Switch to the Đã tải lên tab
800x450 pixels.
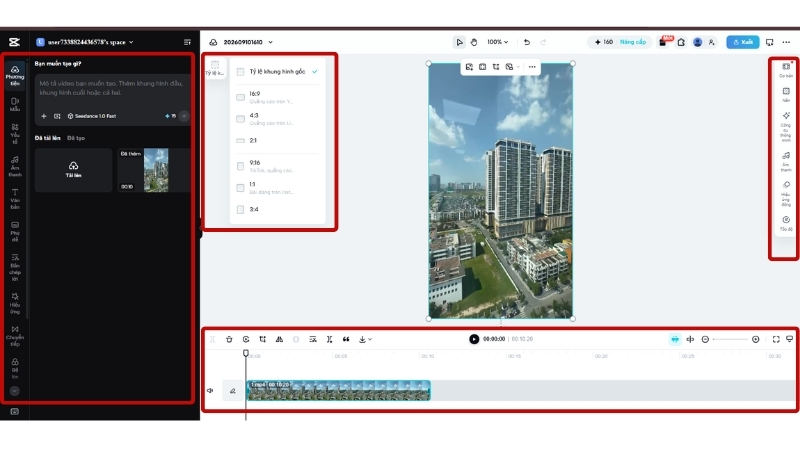pyautogui.click(x=47, y=138)
